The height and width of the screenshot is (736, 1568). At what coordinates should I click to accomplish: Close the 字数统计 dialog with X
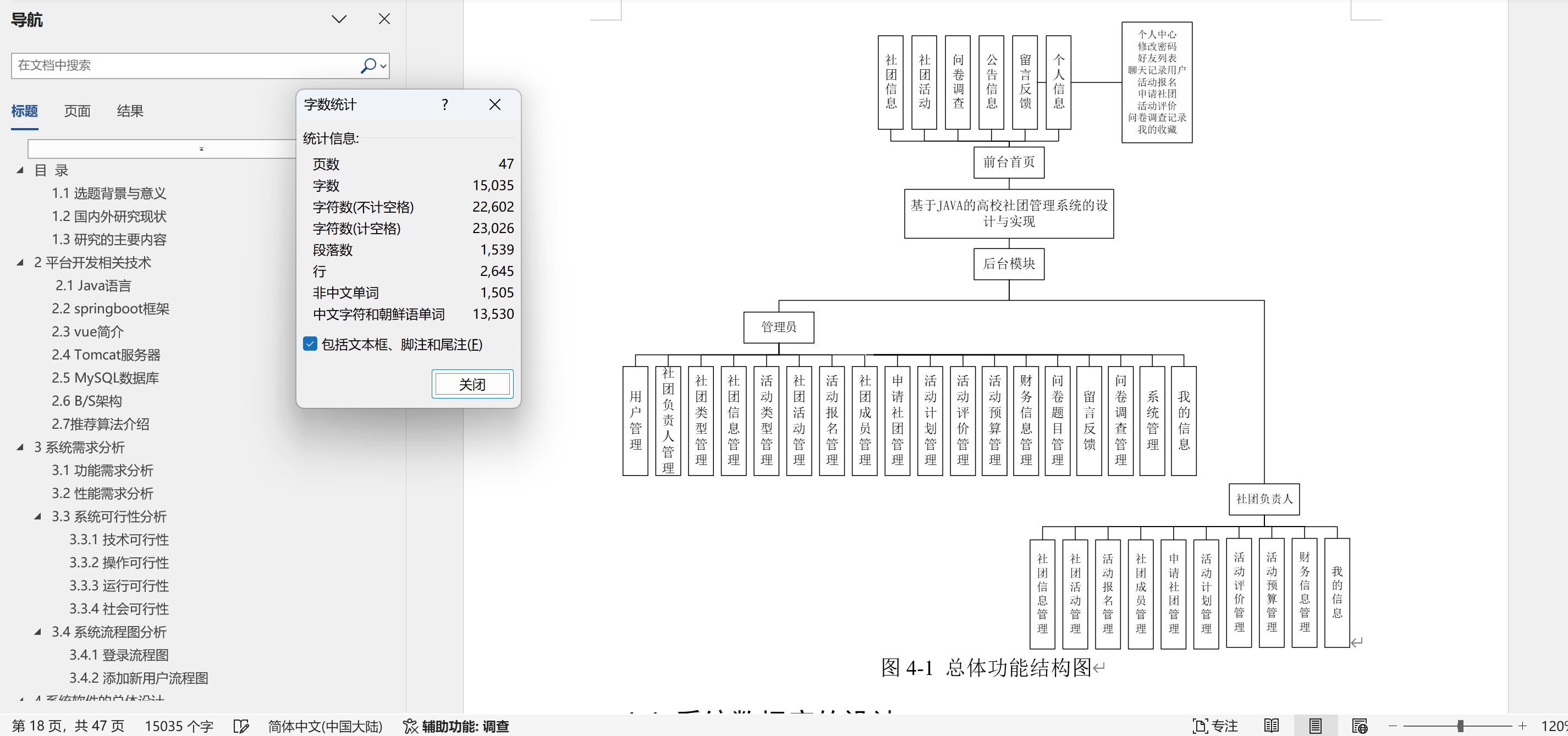(495, 104)
